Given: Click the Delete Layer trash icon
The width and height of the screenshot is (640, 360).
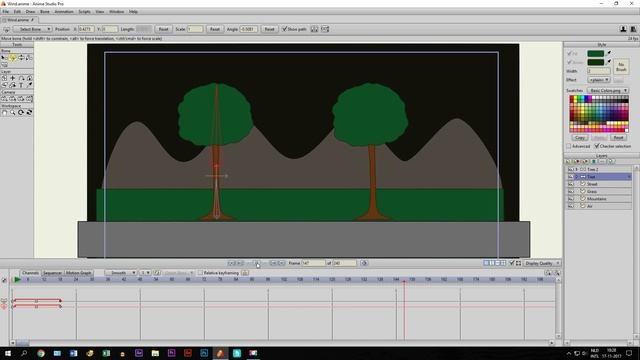Looking at the screenshot, I should pyautogui.click(x=593, y=162).
